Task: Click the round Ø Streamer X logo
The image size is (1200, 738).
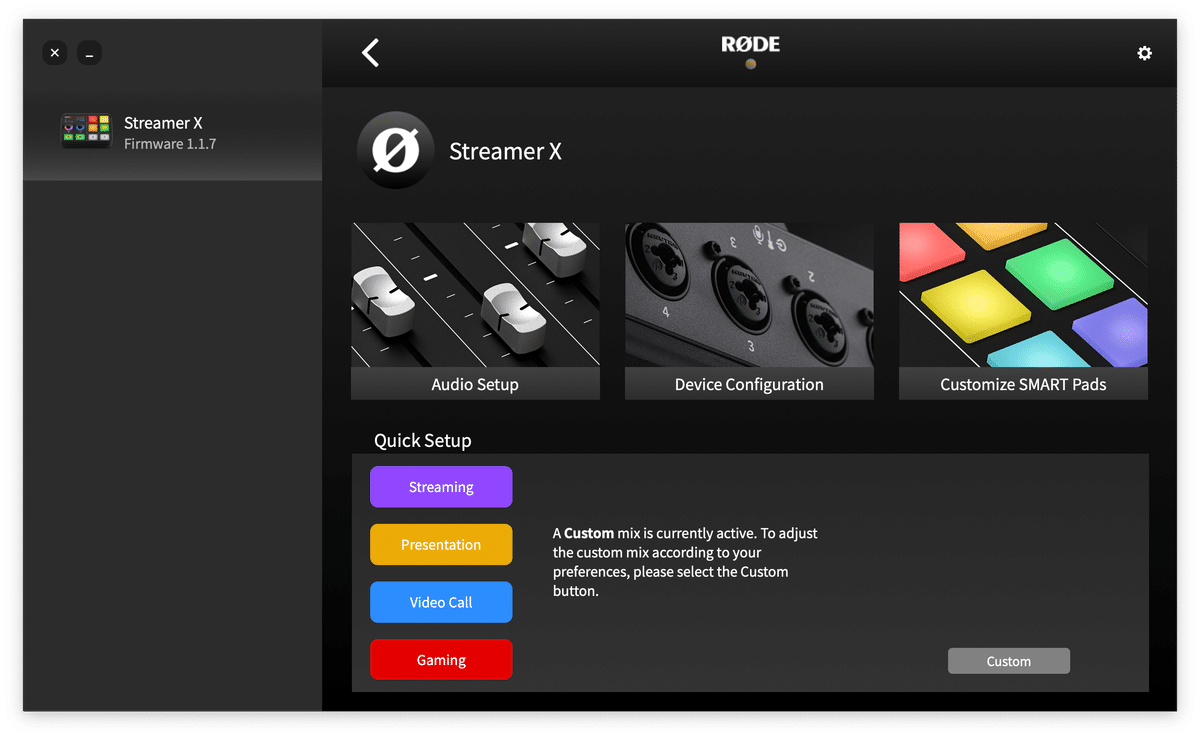Action: [x=395, y=151]
